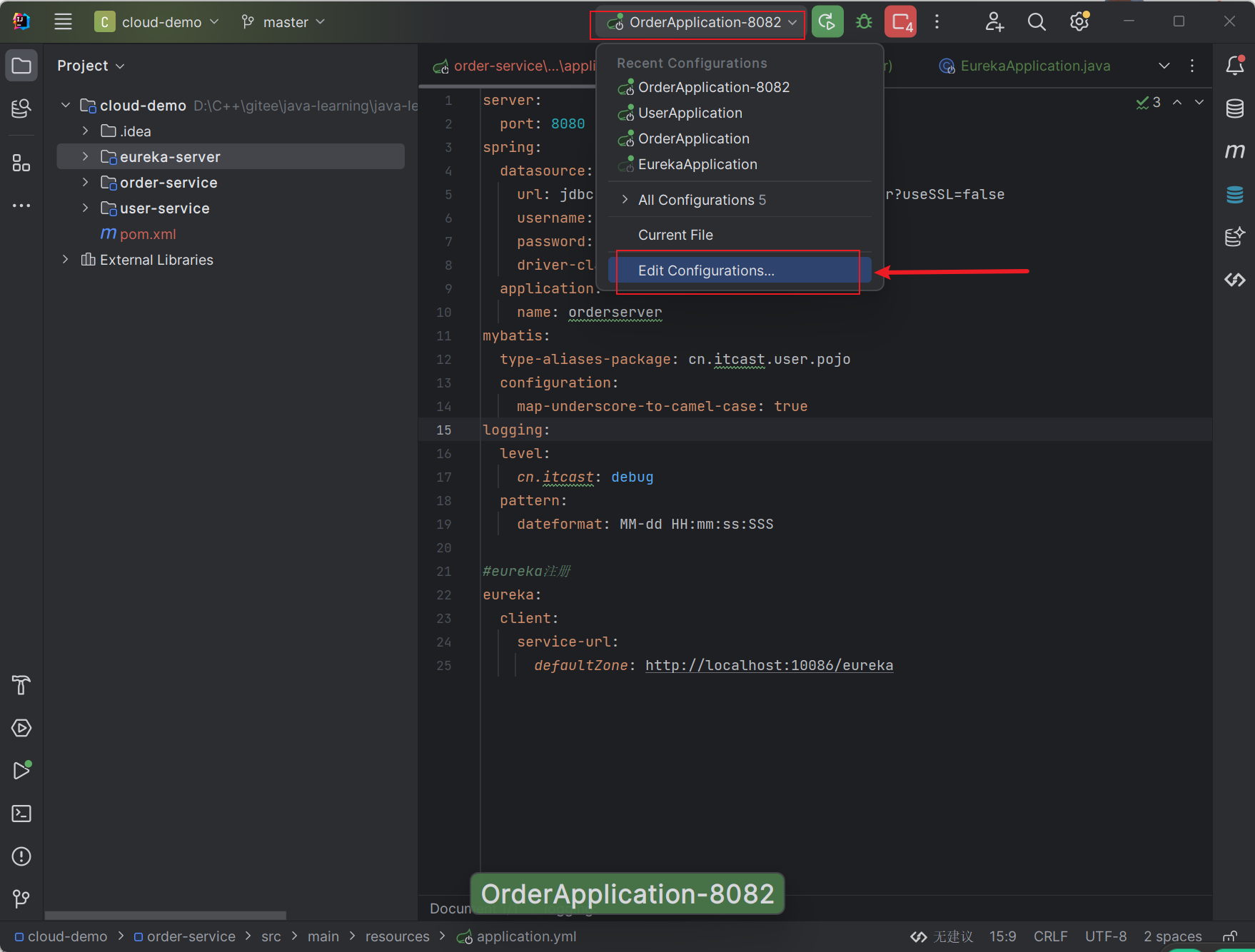Open Build hammer tool window
The image size is (1255, 952).
(21, 685)
